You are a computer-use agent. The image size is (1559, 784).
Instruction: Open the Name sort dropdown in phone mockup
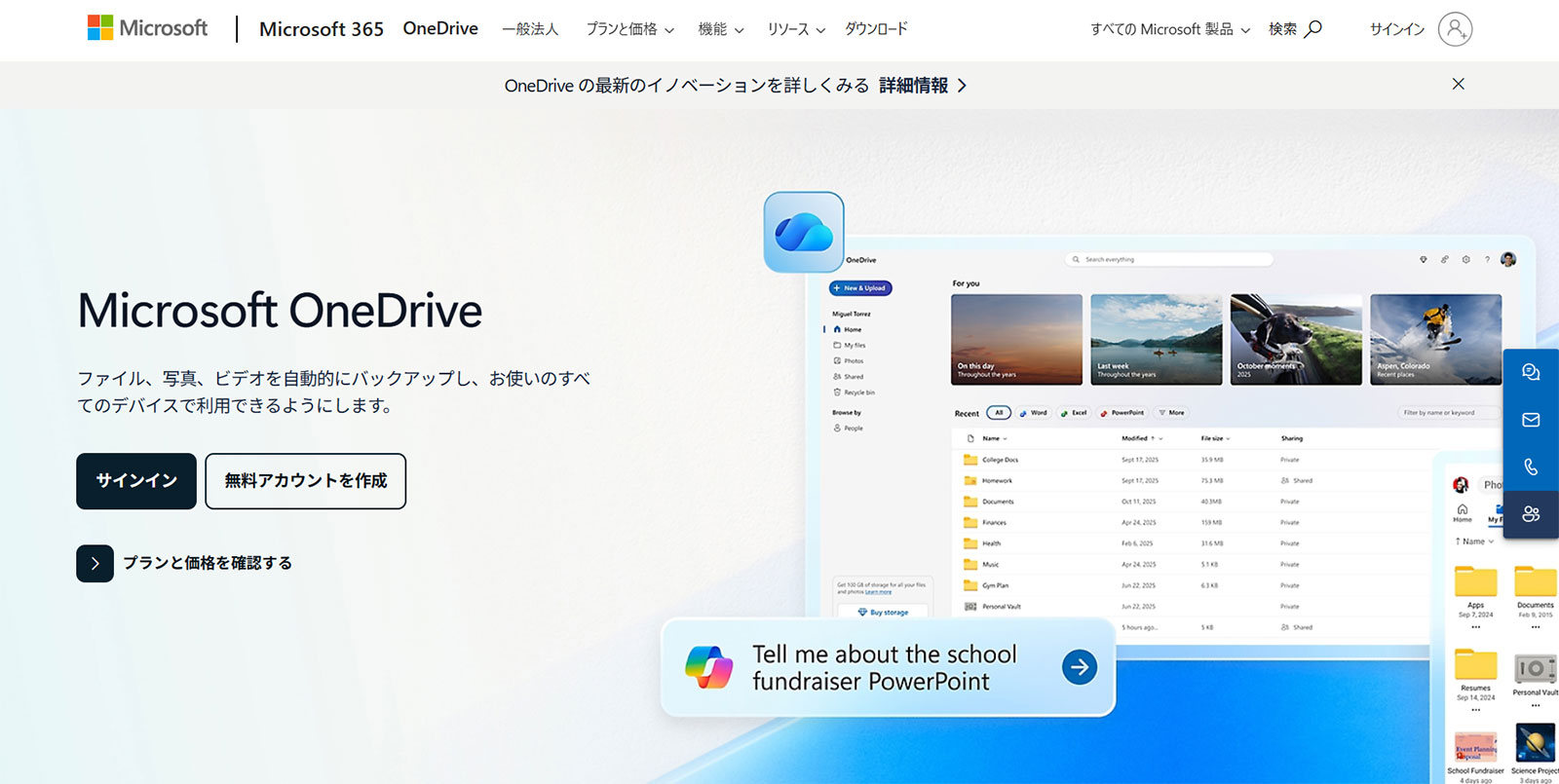coord(1475,541)
